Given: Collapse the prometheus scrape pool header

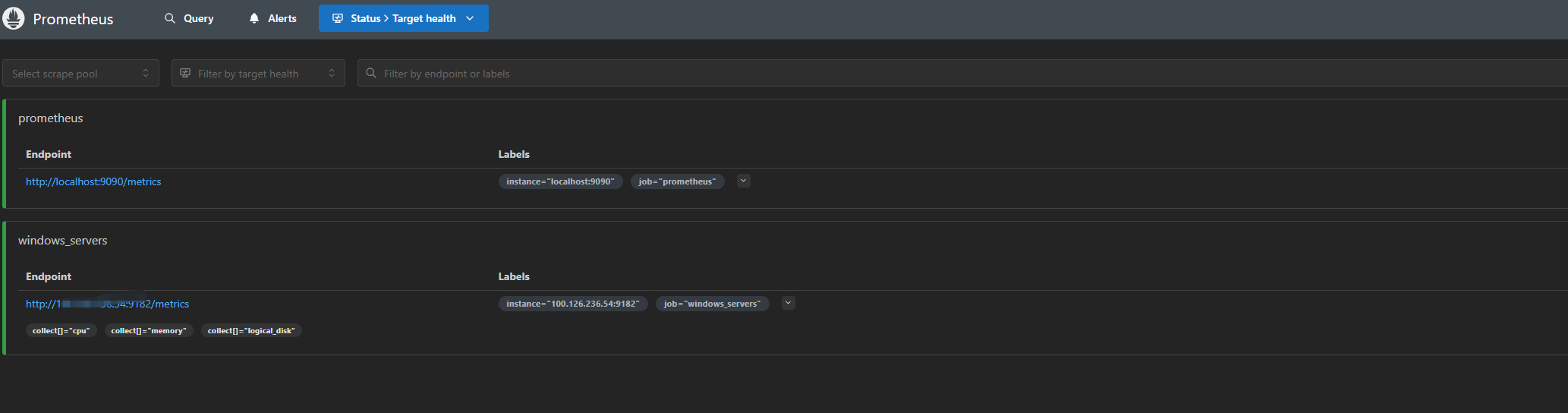Looking at the screenshot, I should pos(51,118).
